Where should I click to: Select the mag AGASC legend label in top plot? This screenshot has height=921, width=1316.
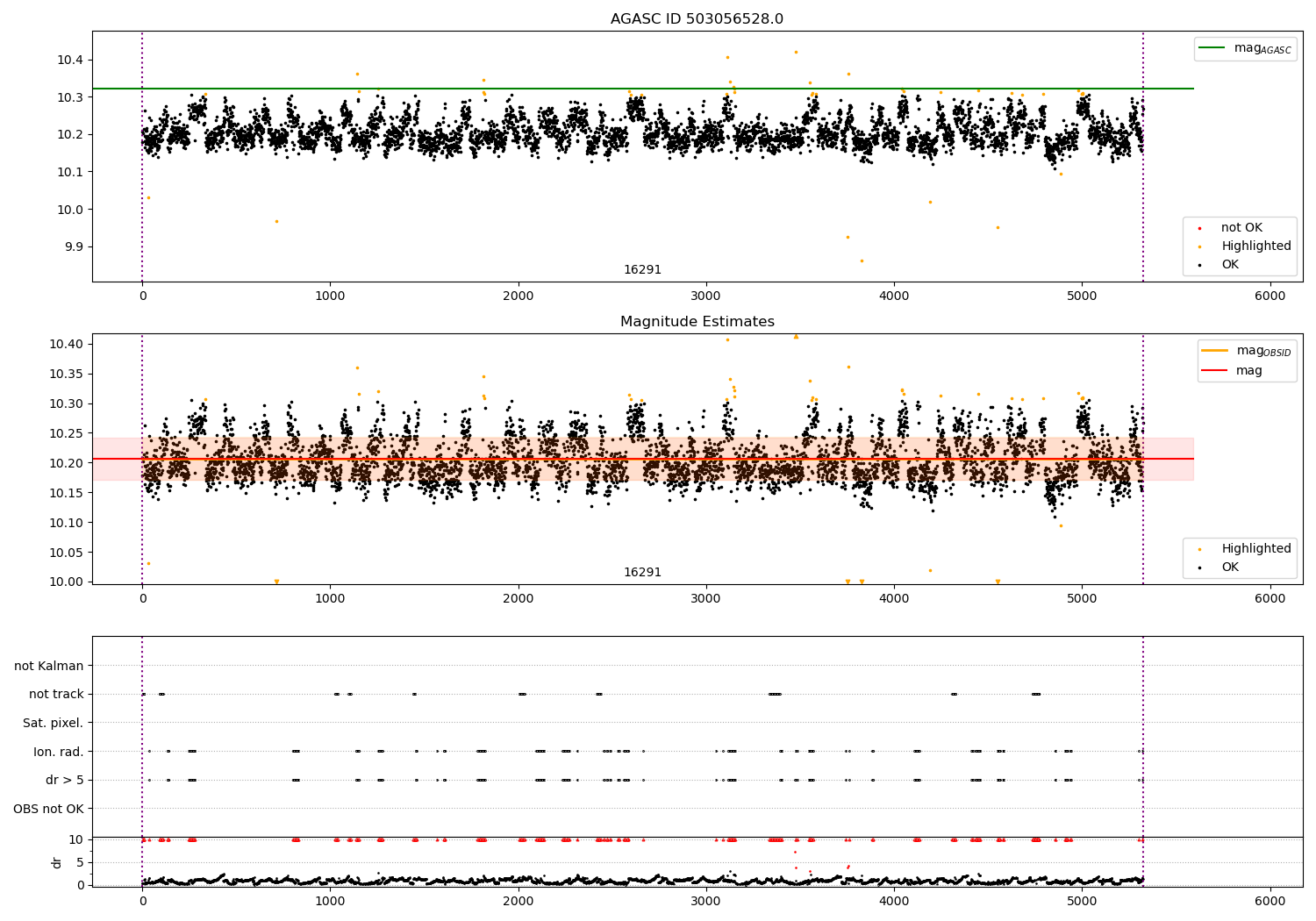pyautogui.click(x=1262, y=48)
